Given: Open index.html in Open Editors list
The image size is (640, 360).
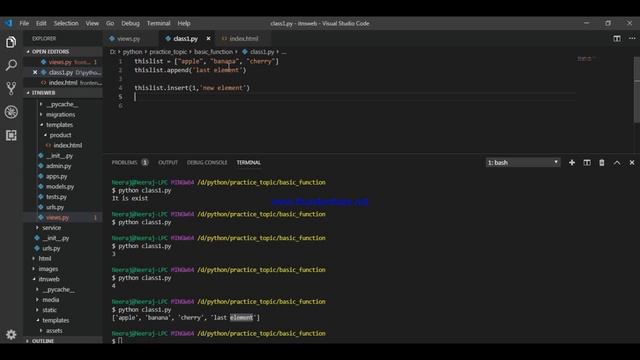Looking at the screenshot, I should tap(63, 82).
